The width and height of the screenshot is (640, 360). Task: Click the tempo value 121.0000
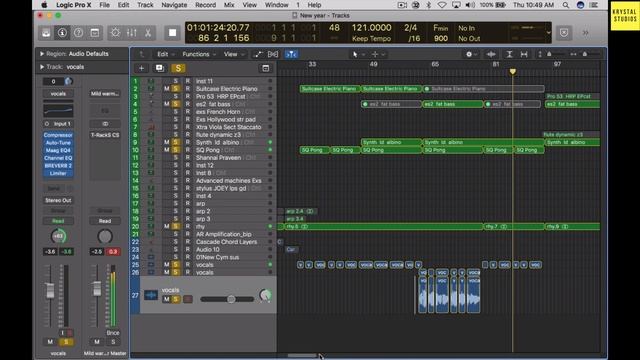pyautogui.click(x=371, y=28)
